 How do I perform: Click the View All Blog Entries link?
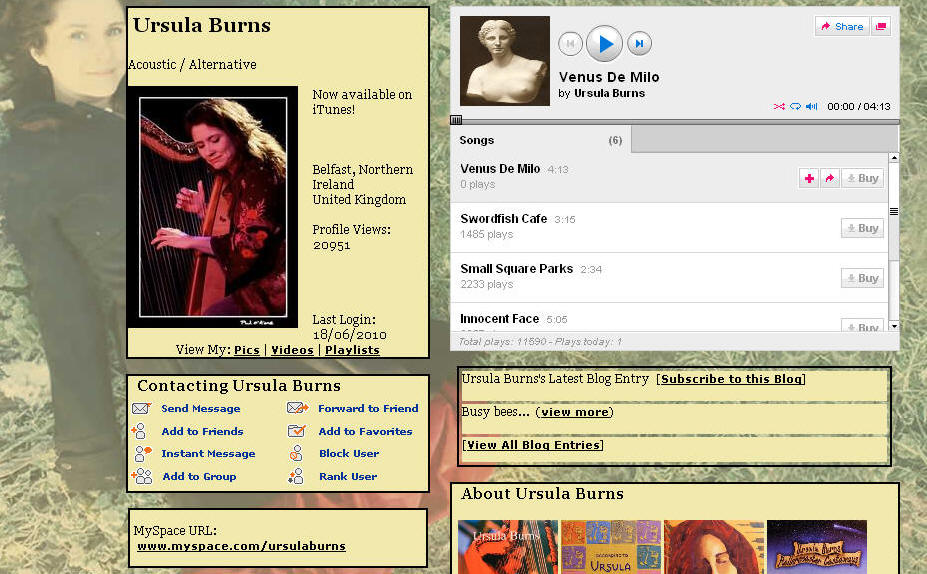coord(533,445)
